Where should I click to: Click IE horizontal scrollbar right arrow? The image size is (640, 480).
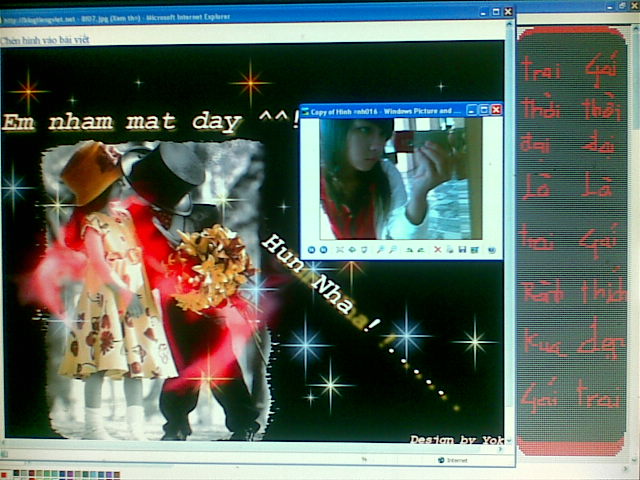click(501, 449)
